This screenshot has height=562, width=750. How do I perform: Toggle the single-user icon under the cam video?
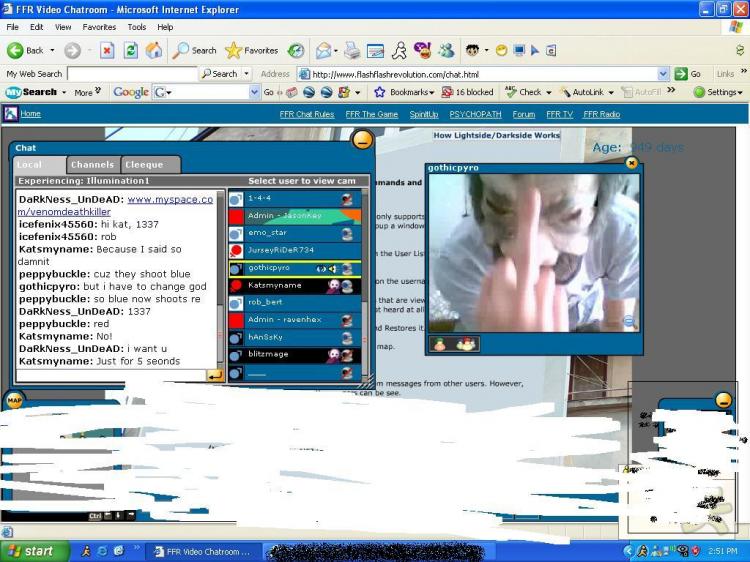pos(440,344)
